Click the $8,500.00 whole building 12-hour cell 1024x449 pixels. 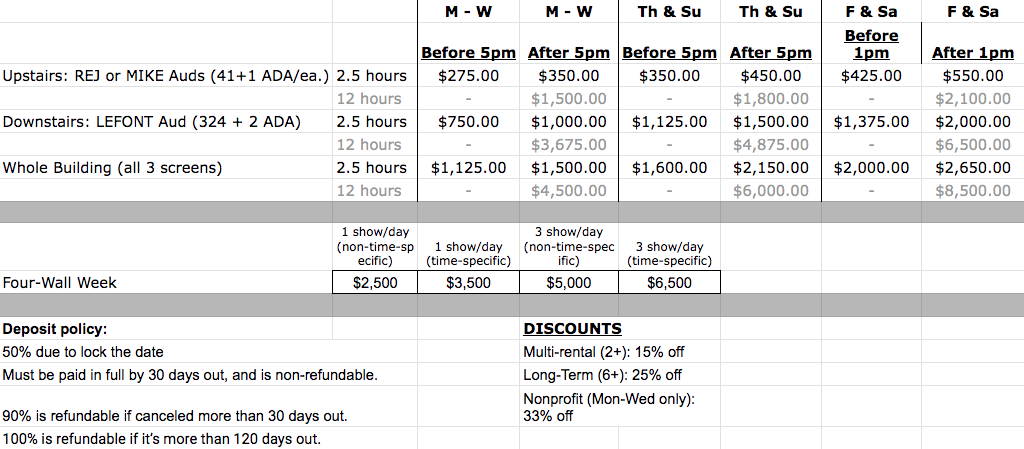[x=972, y=191]
